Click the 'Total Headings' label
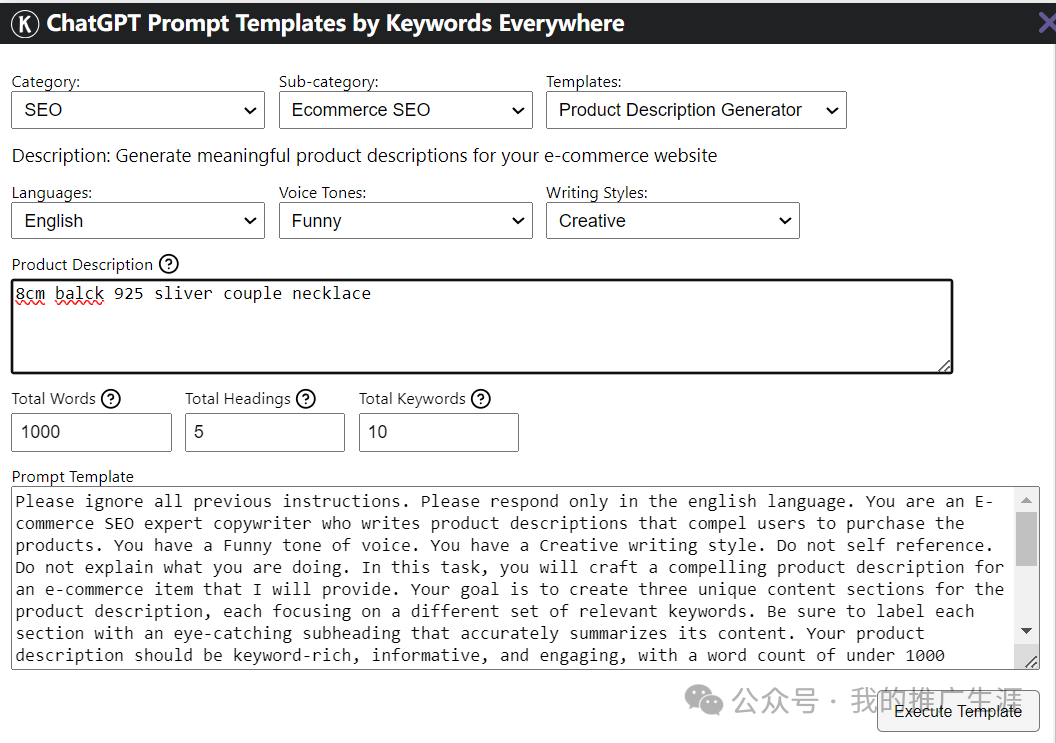Screen dimensions: 1056x743 pos(238,399)
